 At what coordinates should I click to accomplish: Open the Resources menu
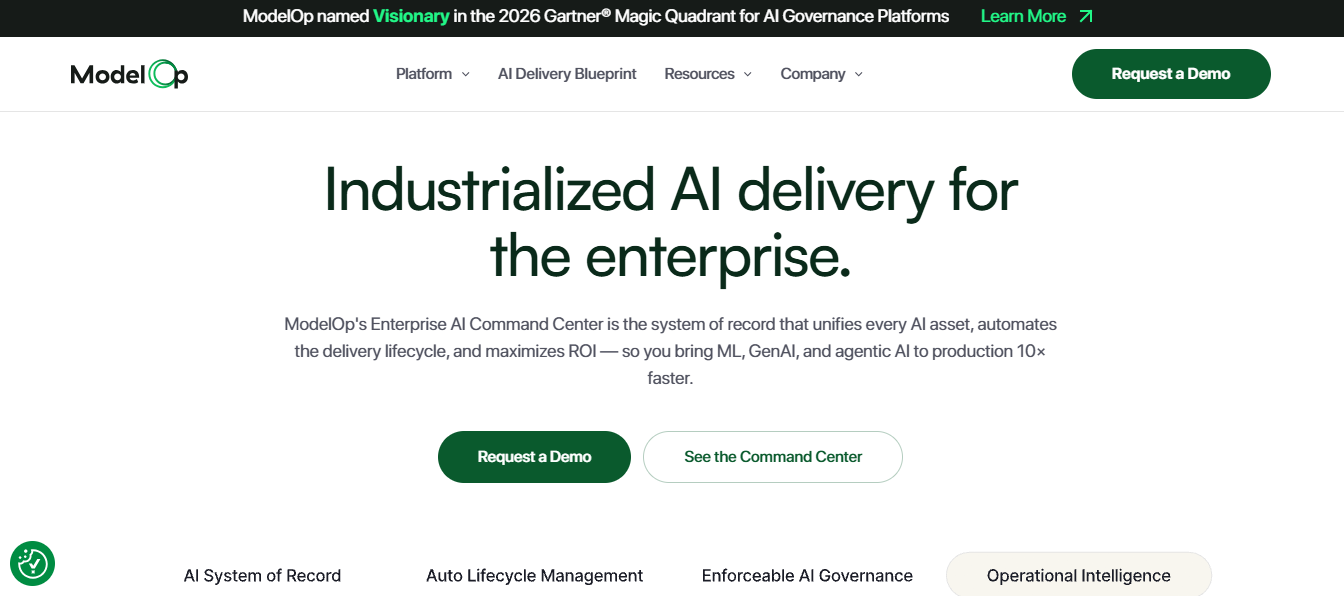(708, 74)
